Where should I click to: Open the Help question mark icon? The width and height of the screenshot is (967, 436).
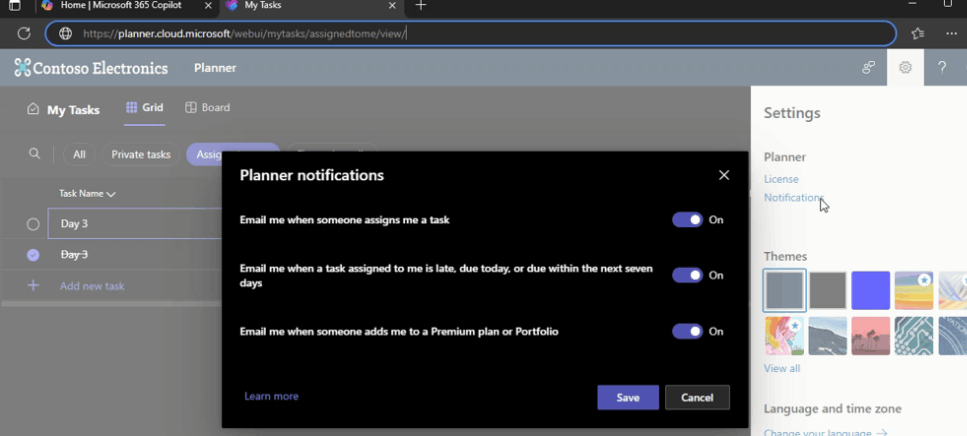(x=942, y=67)
